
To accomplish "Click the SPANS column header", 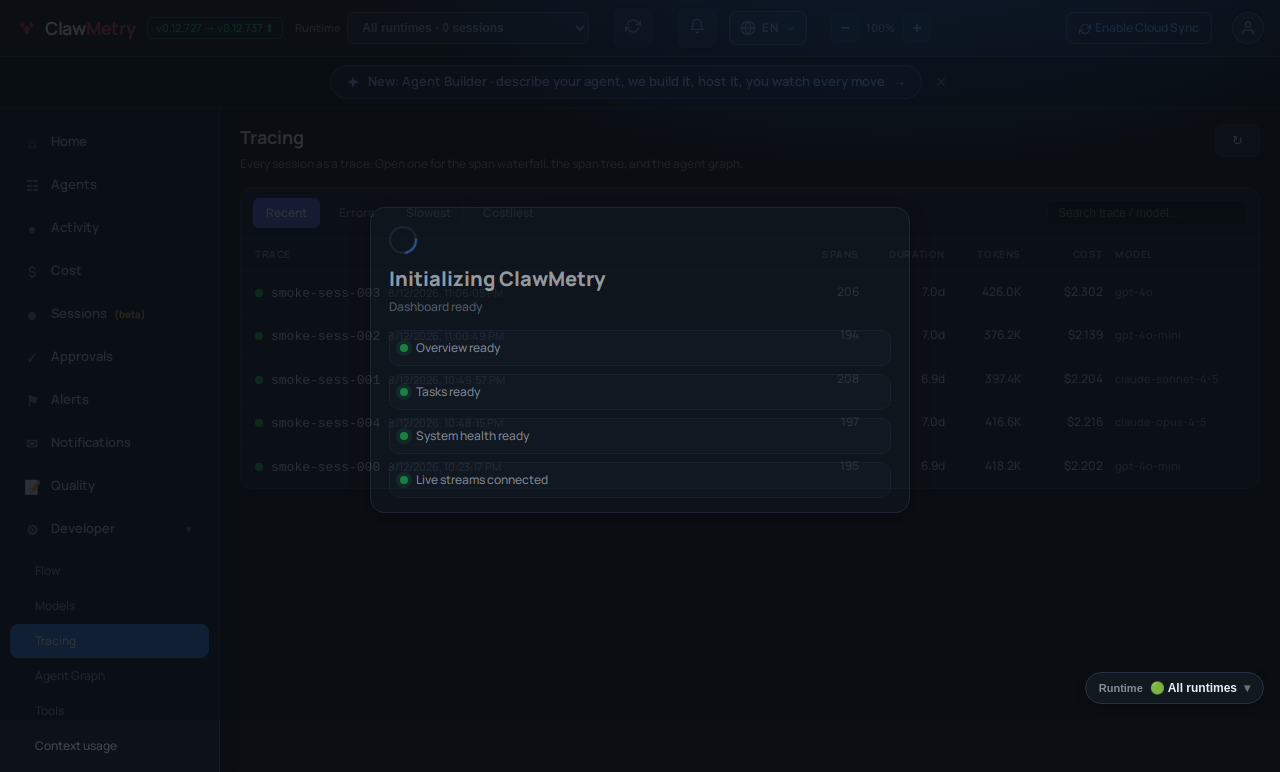I will point(840,255).
